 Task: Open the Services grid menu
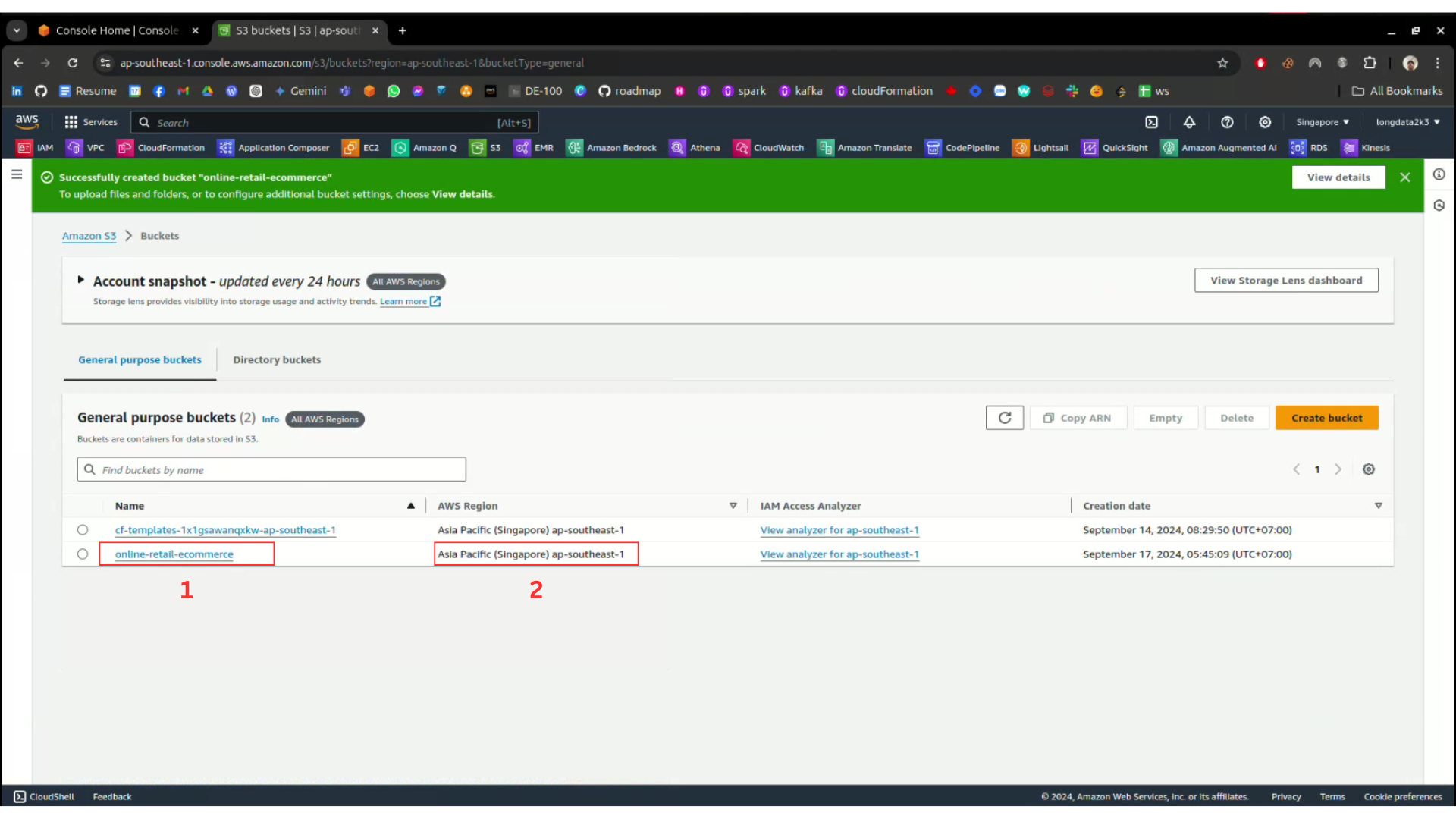[91, 122]
